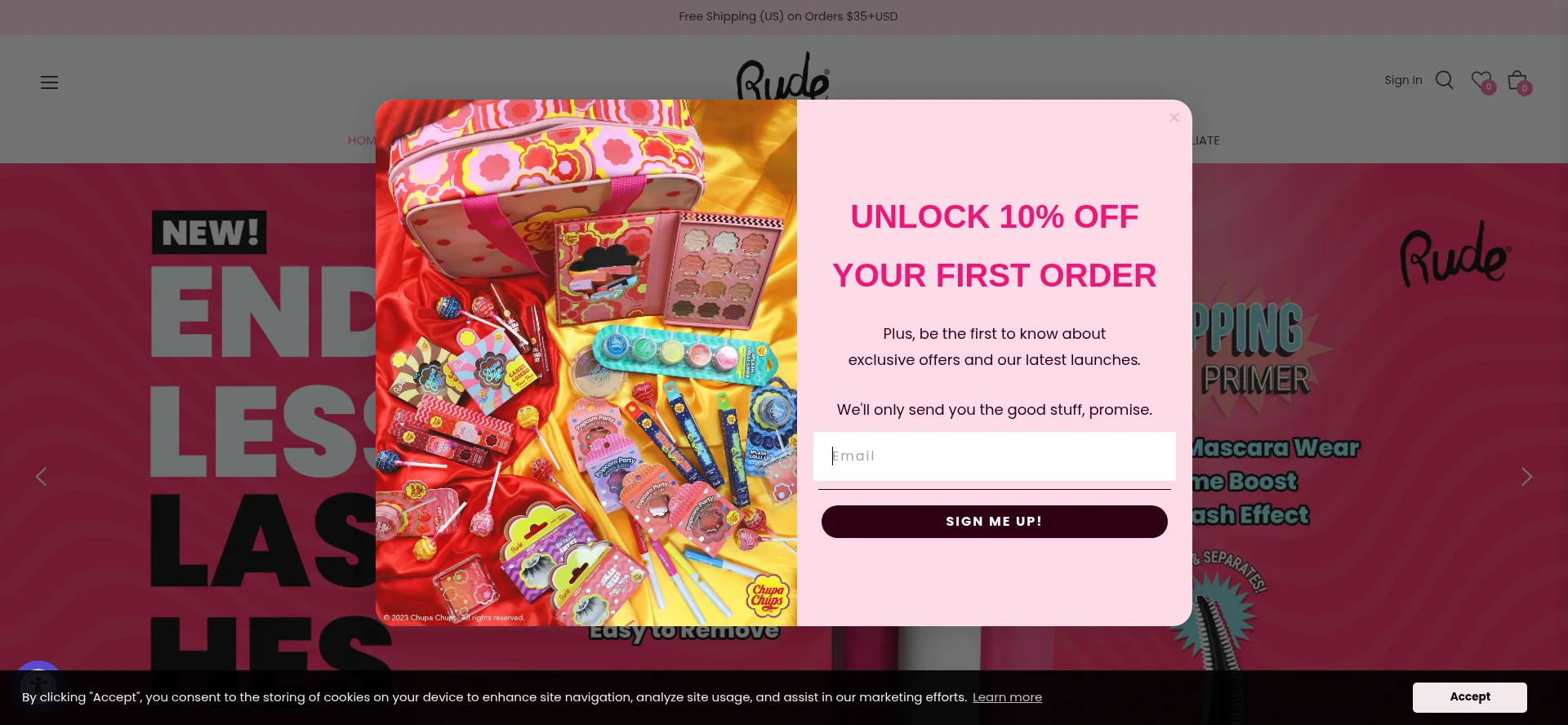Click the search magnifier icon
The image size is (1568, 725).
coord(1444,80)
